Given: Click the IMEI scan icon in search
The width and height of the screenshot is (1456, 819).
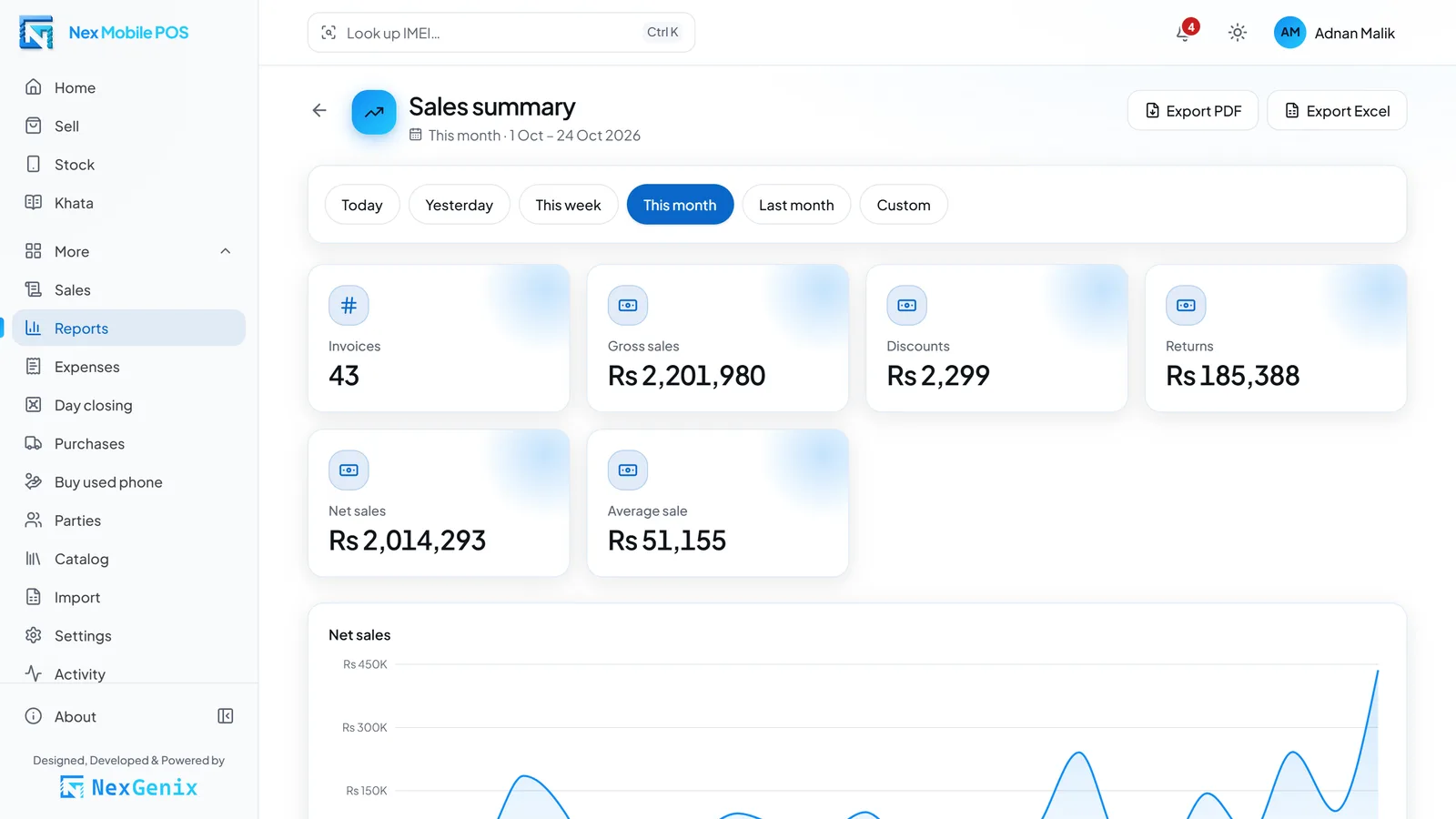Looking at the screenshot, I should (x=329, y=33).
